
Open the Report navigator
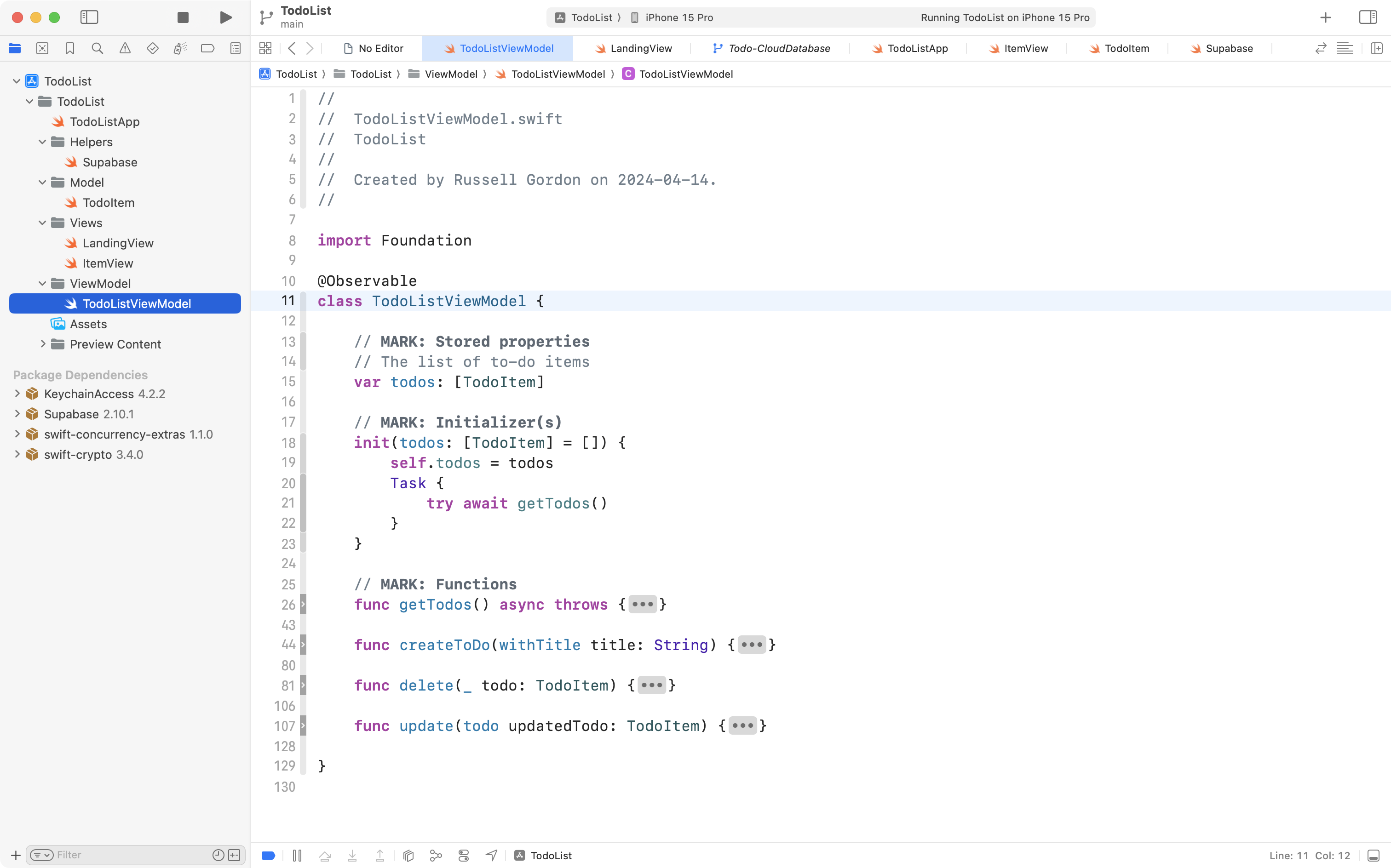tap(236, 48)
